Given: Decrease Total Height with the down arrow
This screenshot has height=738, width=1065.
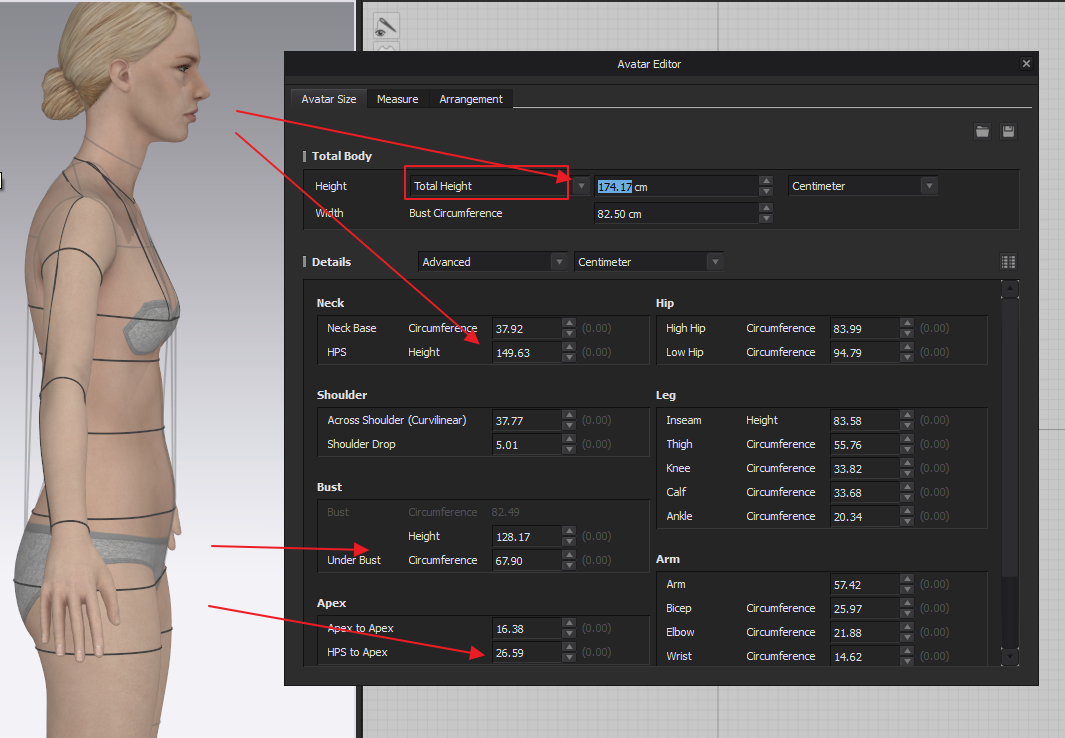Looking at the screenshot, I should (766, 191).
